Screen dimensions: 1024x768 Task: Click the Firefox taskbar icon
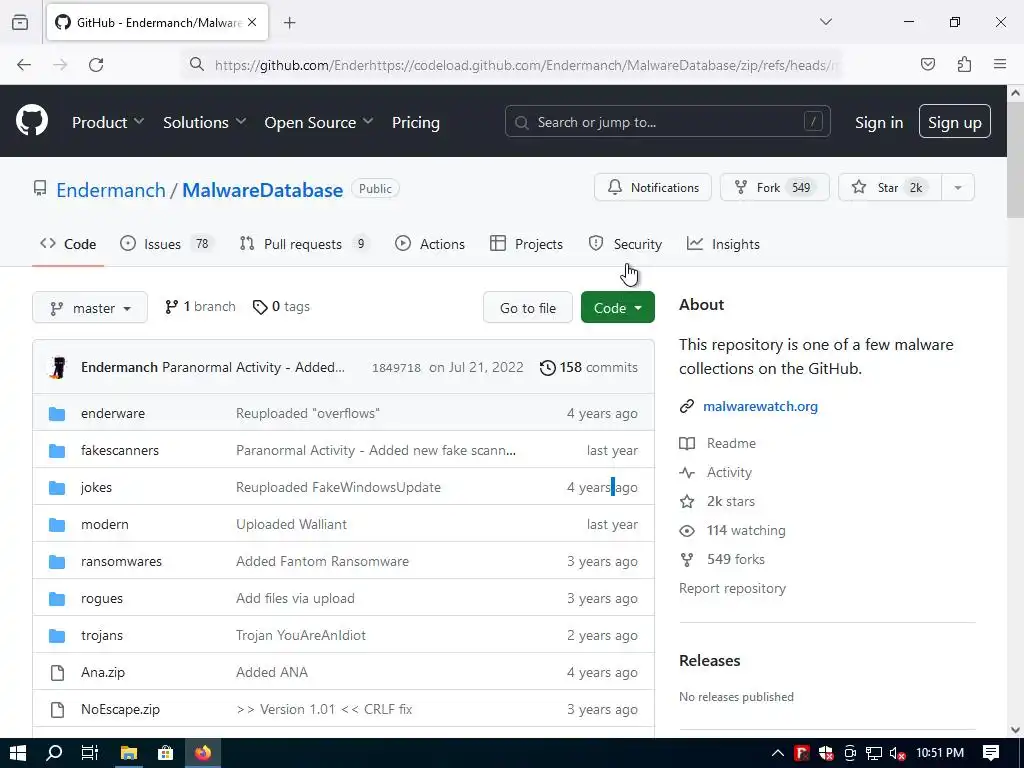[203, 753]
